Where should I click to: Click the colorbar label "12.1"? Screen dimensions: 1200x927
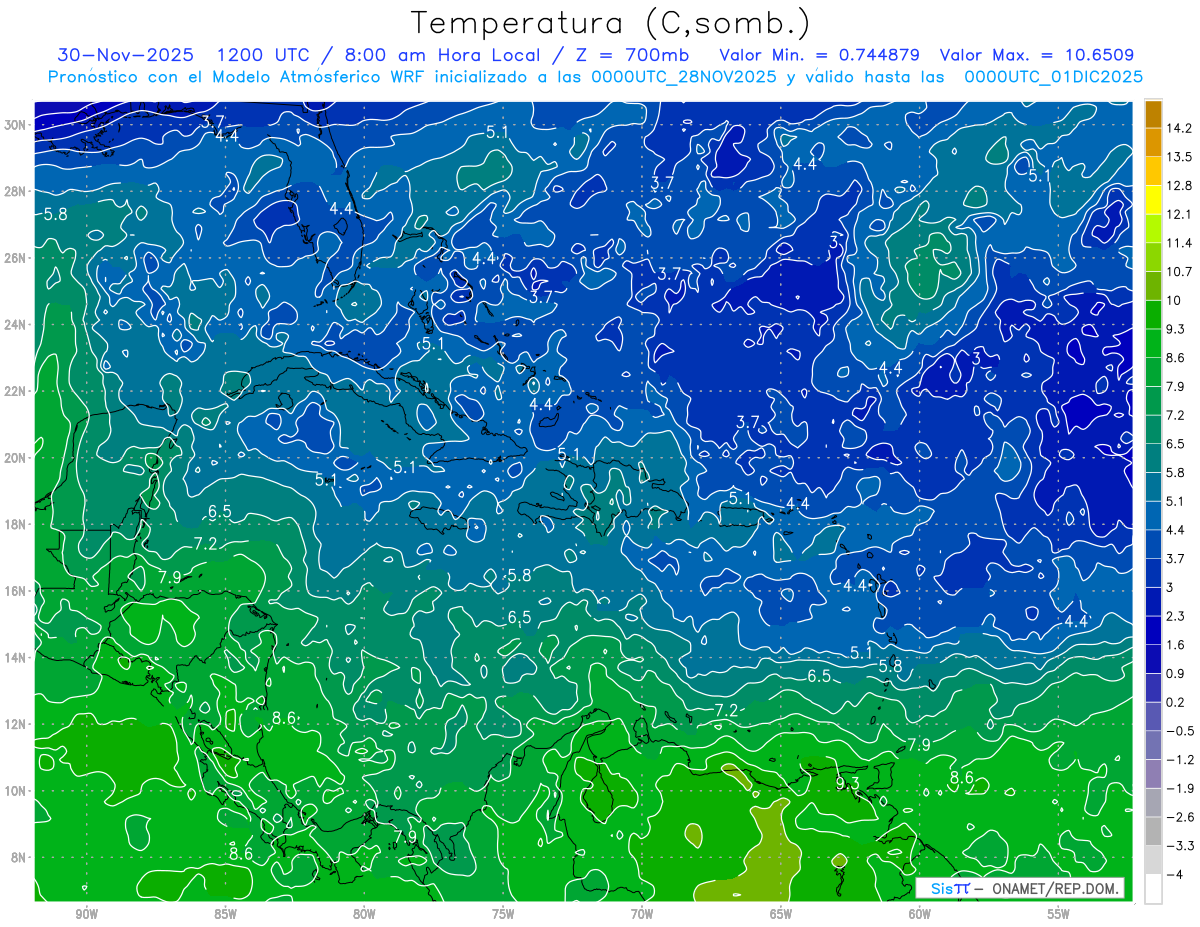click(1178, 215)
